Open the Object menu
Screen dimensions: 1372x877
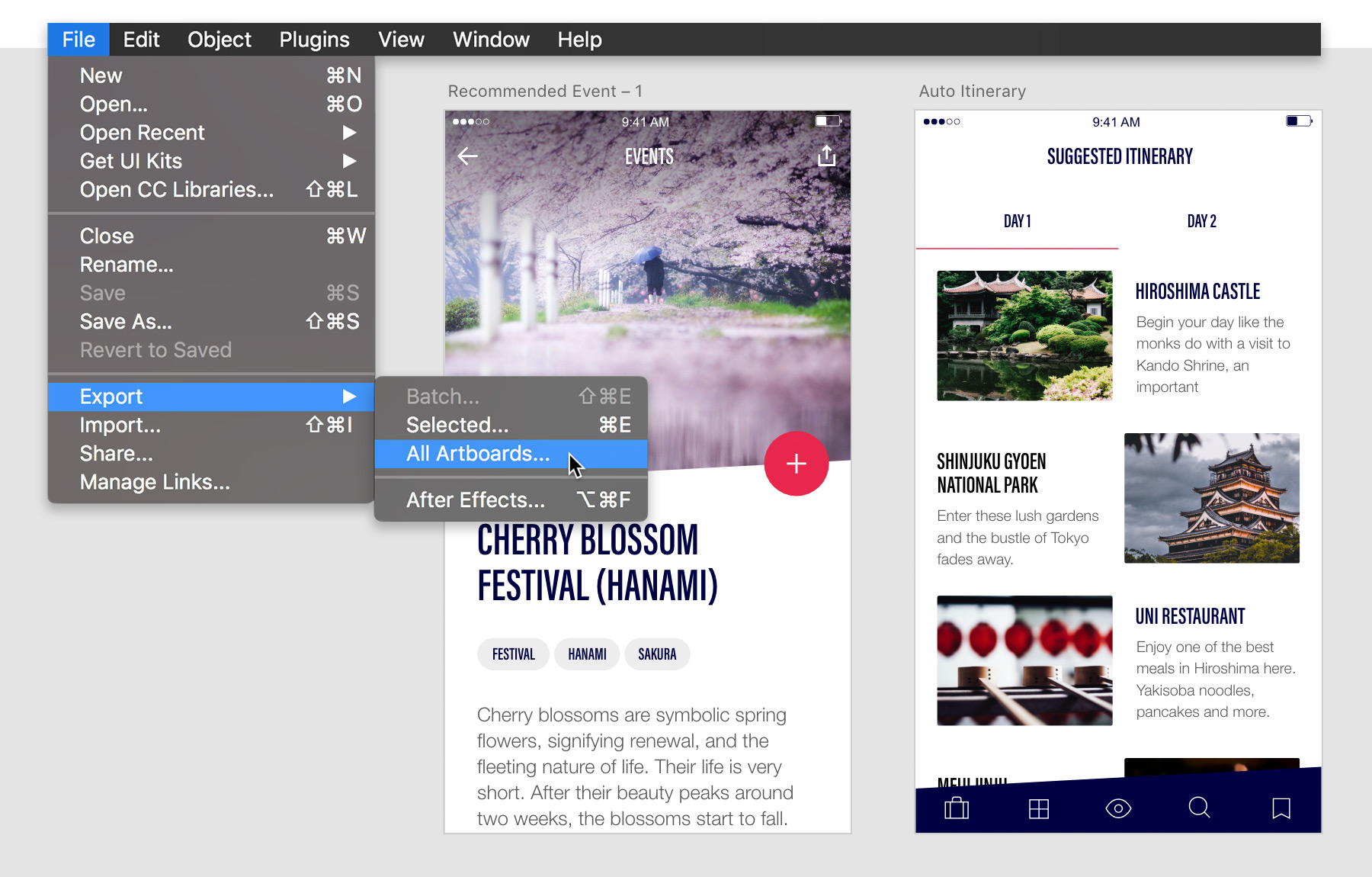220,40
